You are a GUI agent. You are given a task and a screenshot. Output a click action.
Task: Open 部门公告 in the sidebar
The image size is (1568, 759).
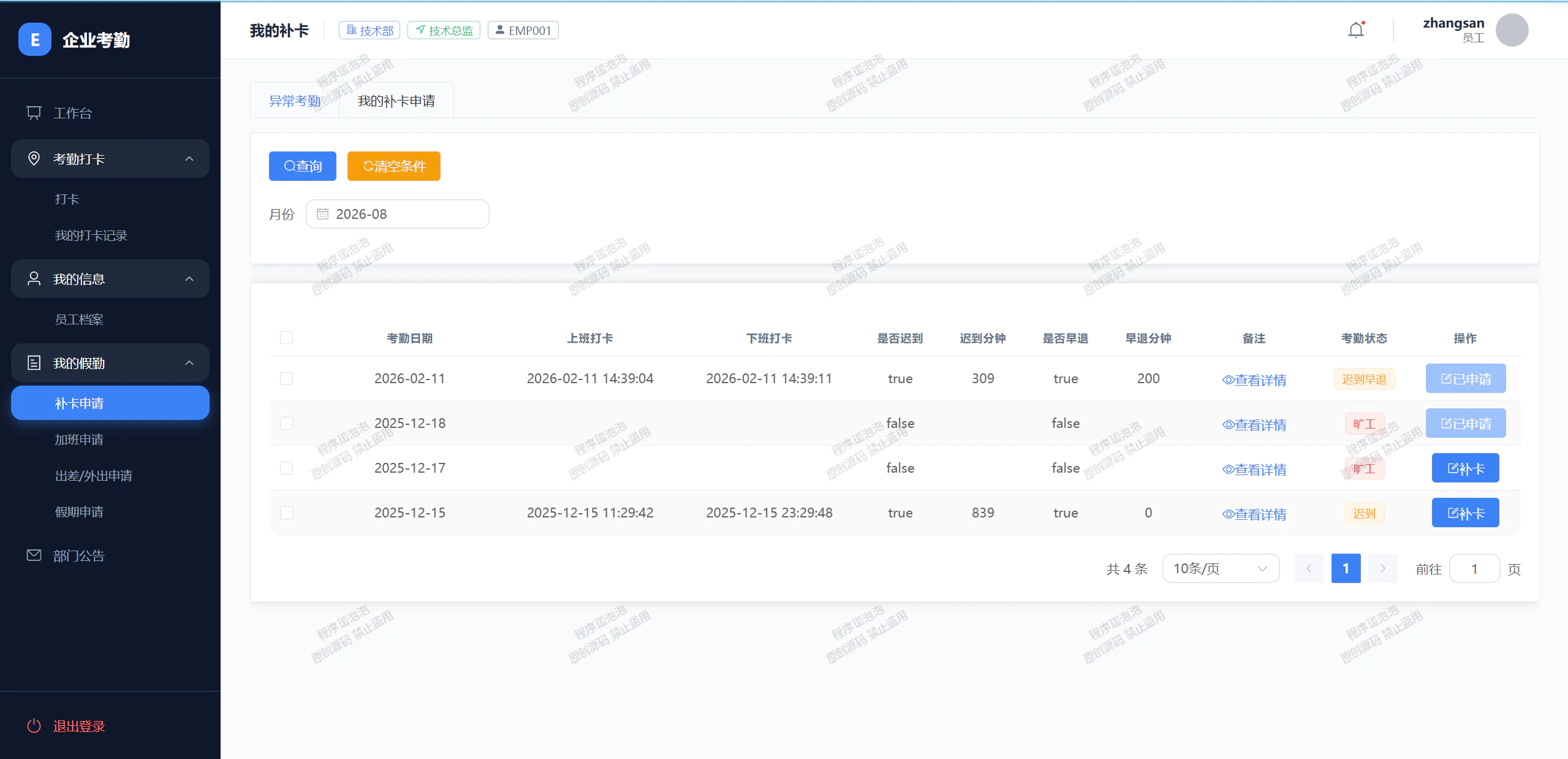coord(110,555)
